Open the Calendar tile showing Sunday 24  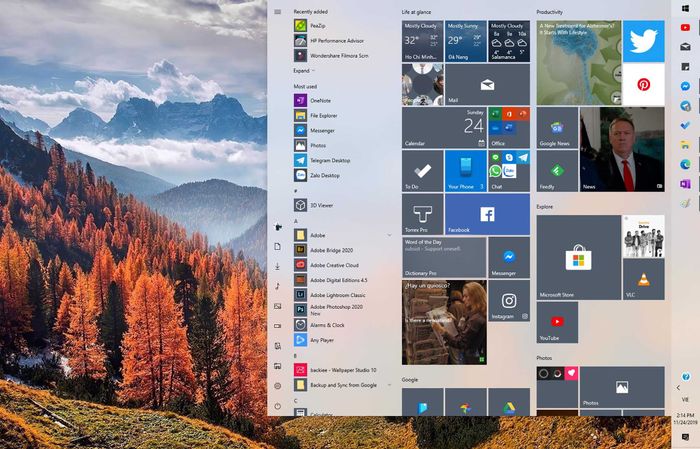[x=444, y=128]
